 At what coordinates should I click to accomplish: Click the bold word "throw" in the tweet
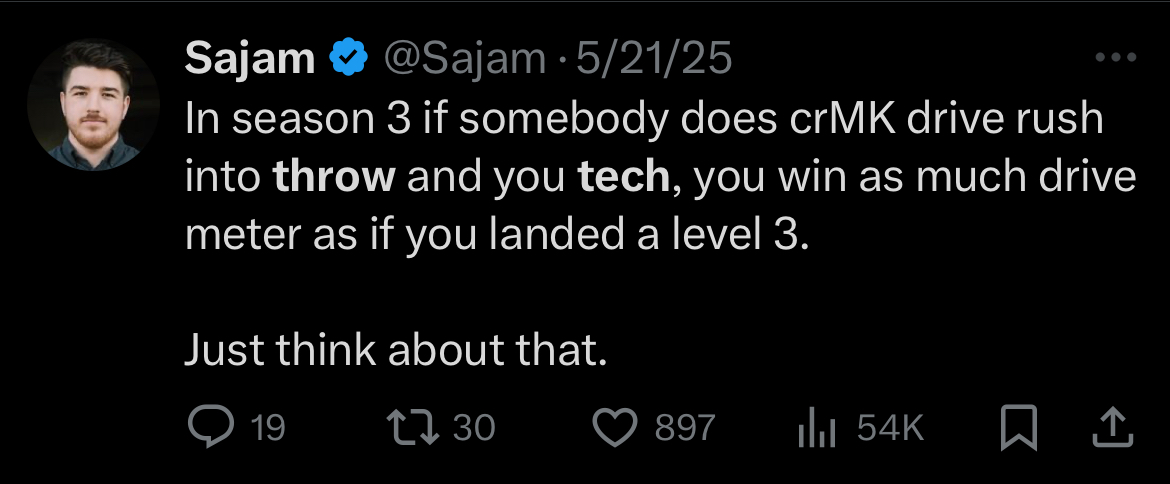334,178
